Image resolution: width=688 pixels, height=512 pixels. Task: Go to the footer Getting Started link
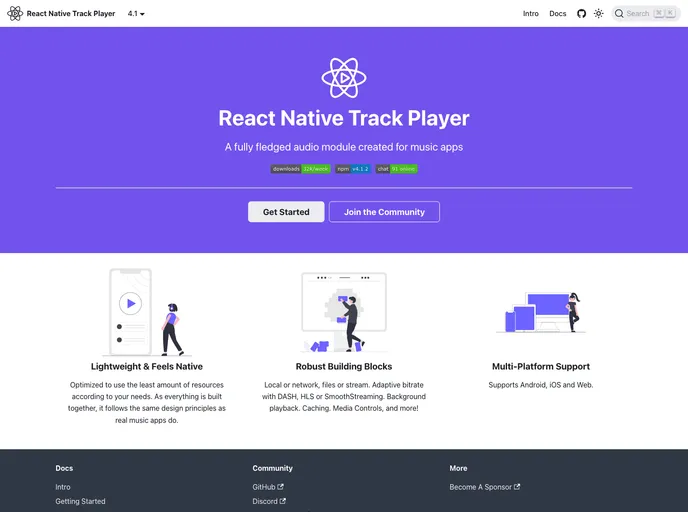point(80,501)
